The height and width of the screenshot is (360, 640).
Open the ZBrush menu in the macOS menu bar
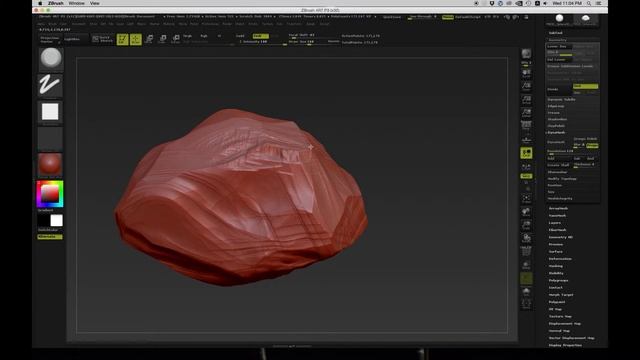(x=56, y=3)
